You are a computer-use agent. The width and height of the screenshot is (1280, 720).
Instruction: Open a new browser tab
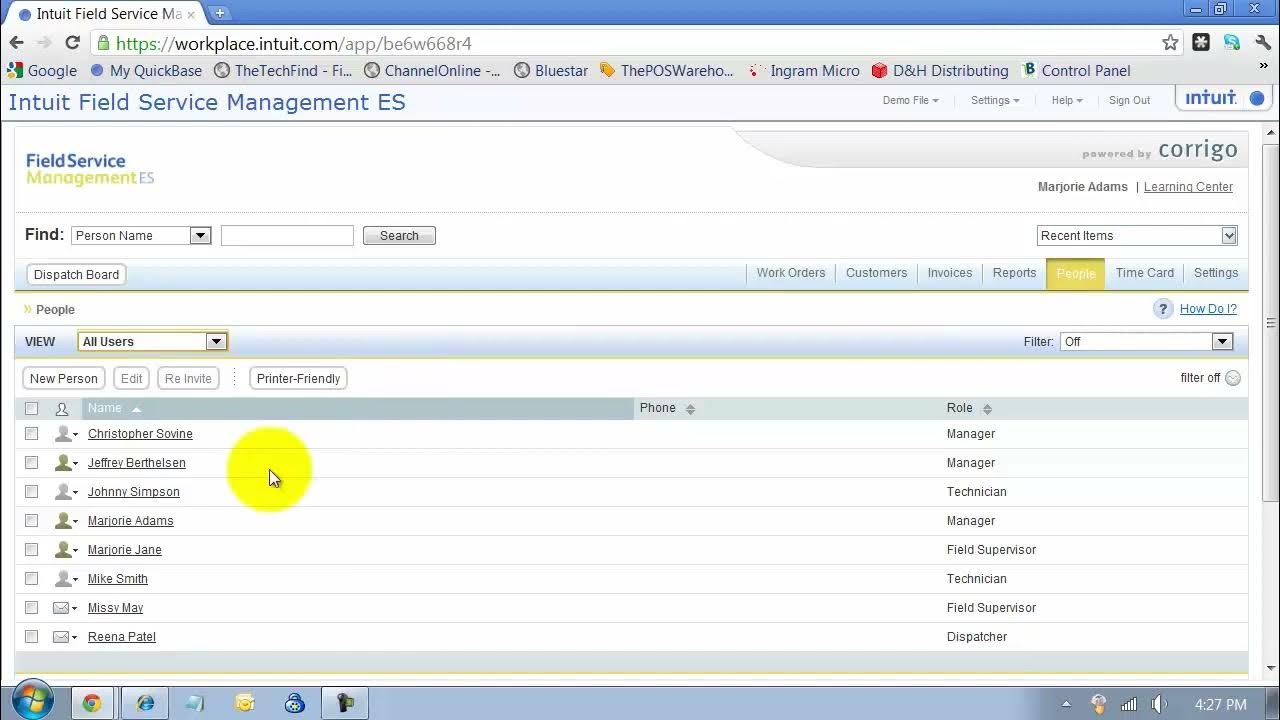click(220, 13)
